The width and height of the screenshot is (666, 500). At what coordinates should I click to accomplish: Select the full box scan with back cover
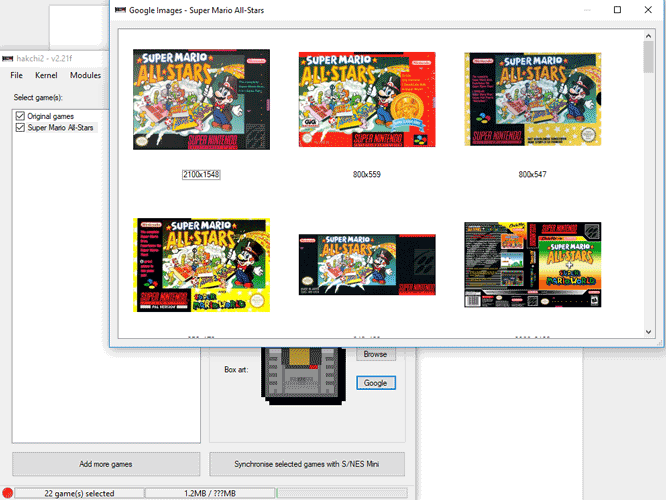[x=533, y=264]
